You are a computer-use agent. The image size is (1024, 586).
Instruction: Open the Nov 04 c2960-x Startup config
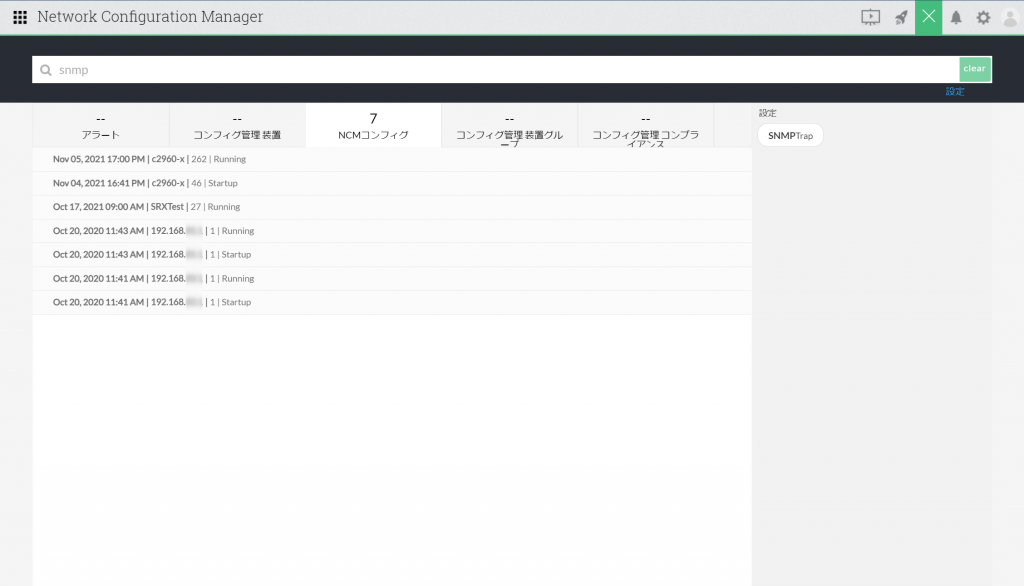[392, 184]
